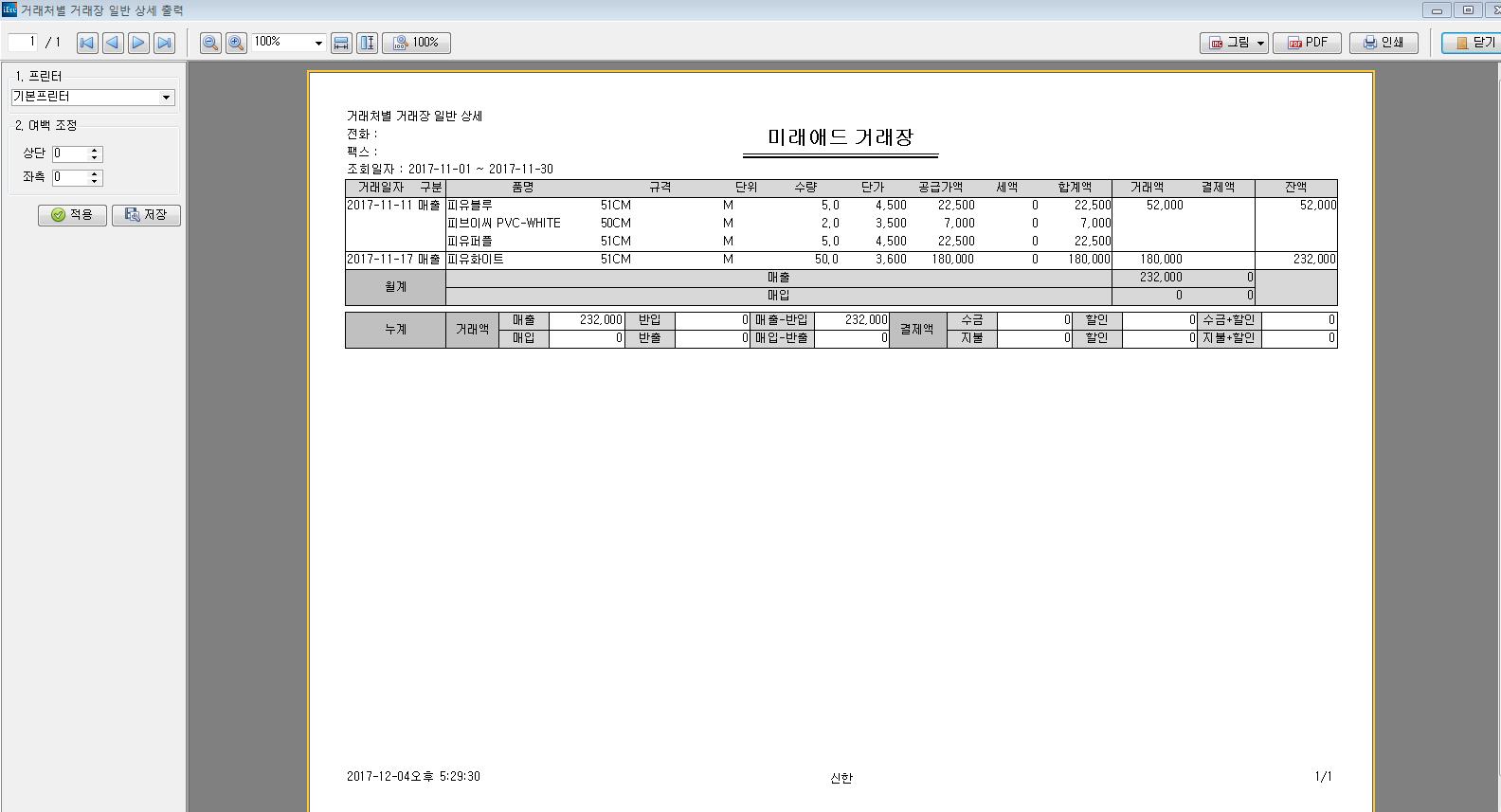Go to the next page
The image size is (1501, 812).
click(138, 43)
